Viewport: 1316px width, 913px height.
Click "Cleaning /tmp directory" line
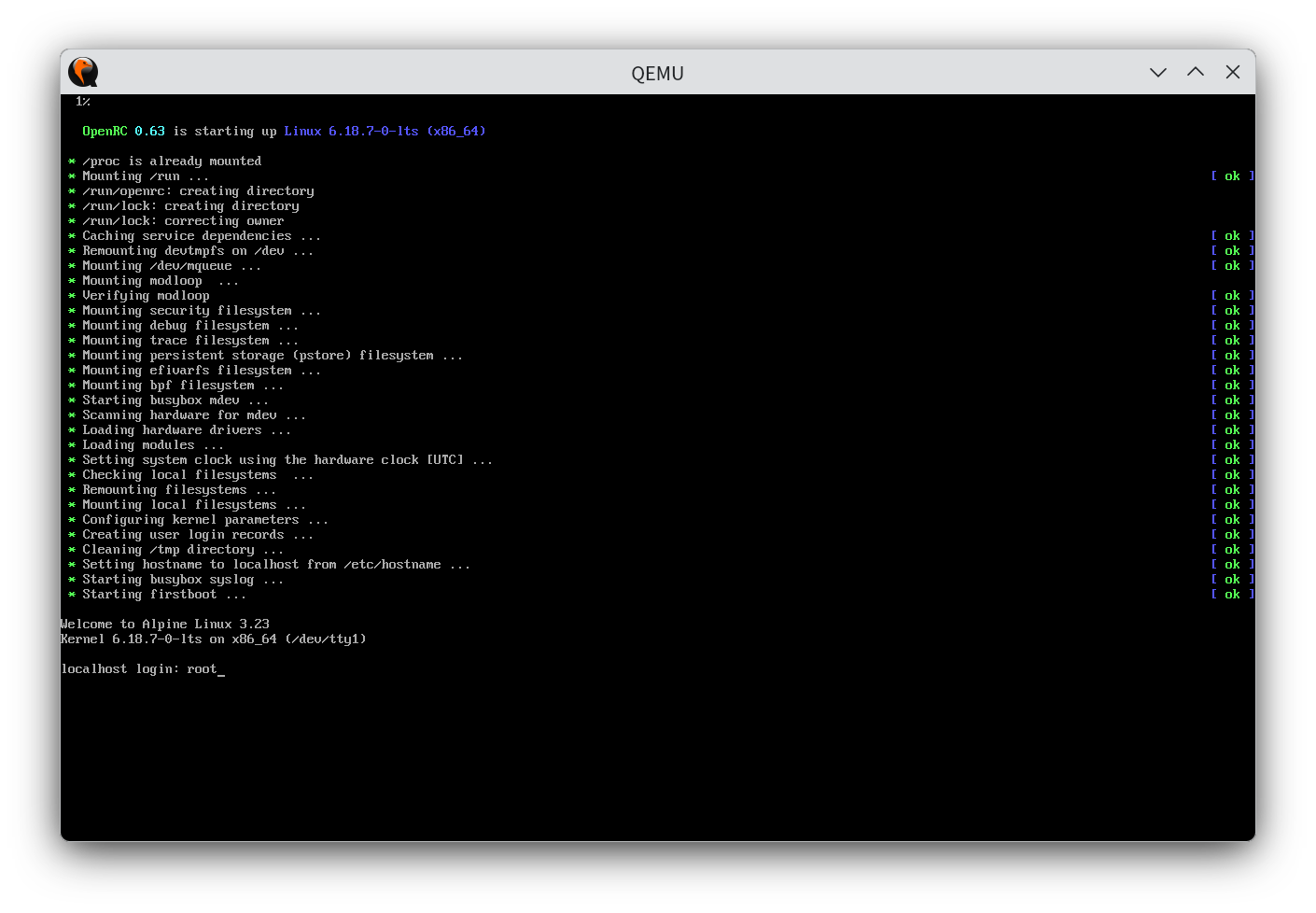[183, 550]
